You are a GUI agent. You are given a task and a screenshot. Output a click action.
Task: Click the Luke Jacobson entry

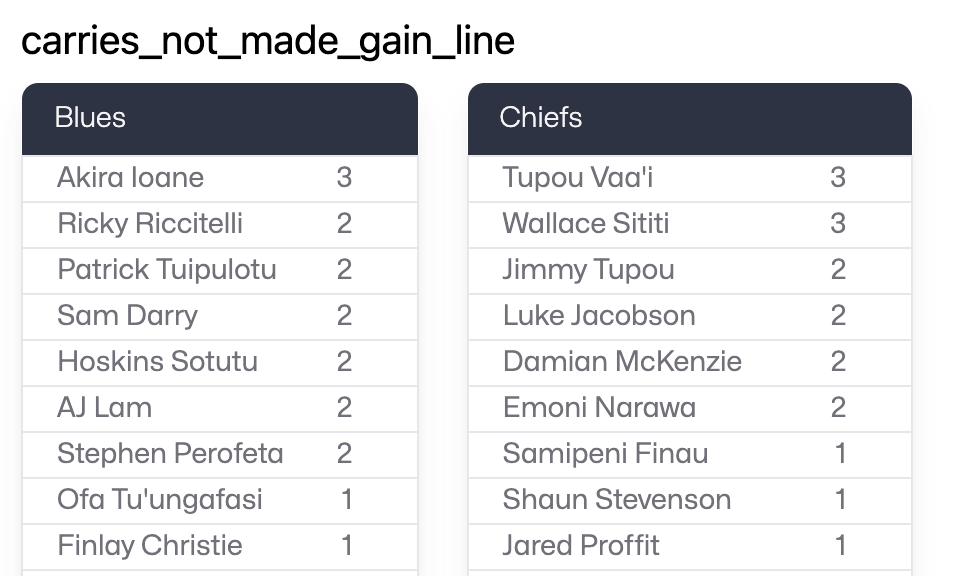pos(689,316)
